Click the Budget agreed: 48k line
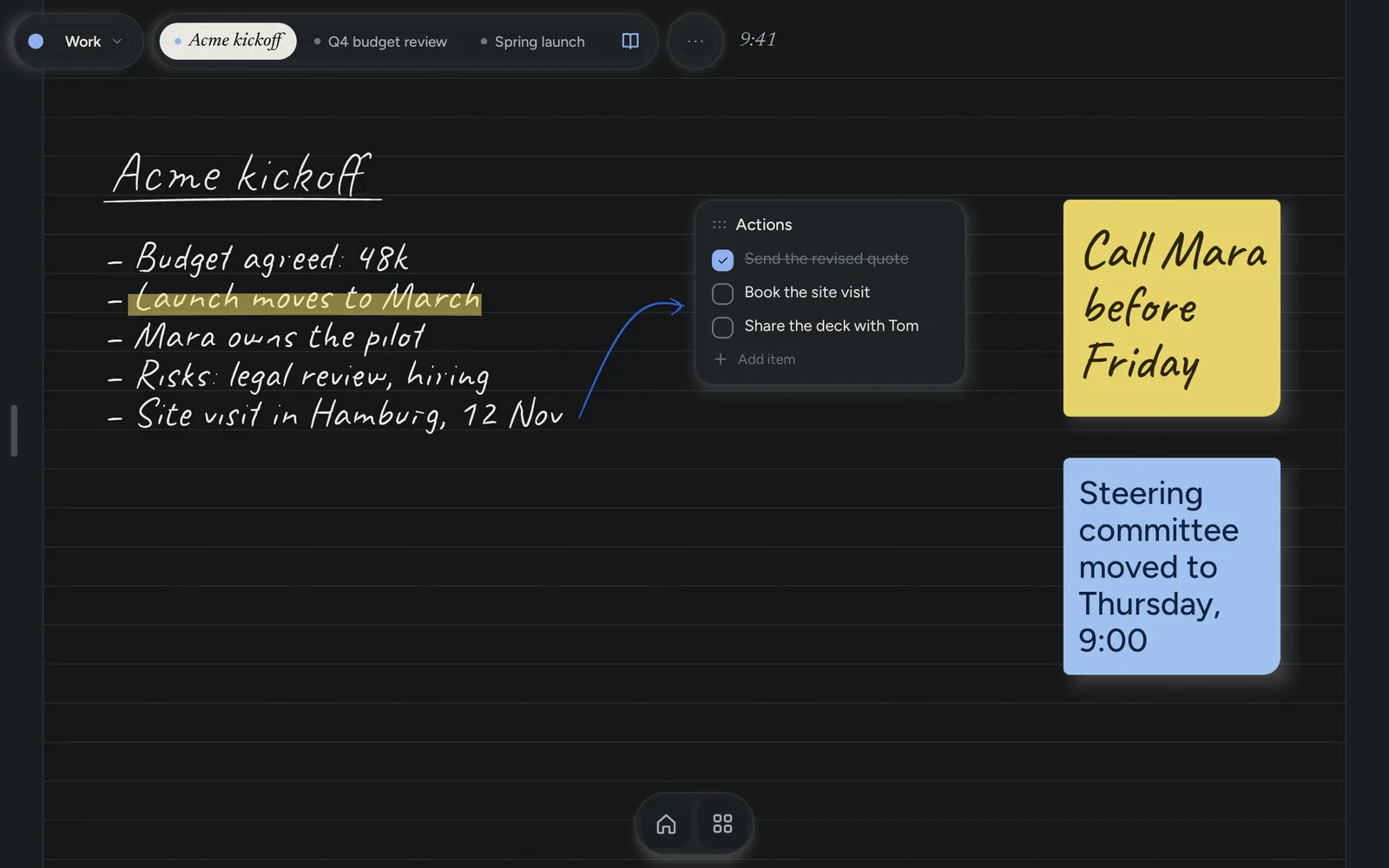 (259, 258)
